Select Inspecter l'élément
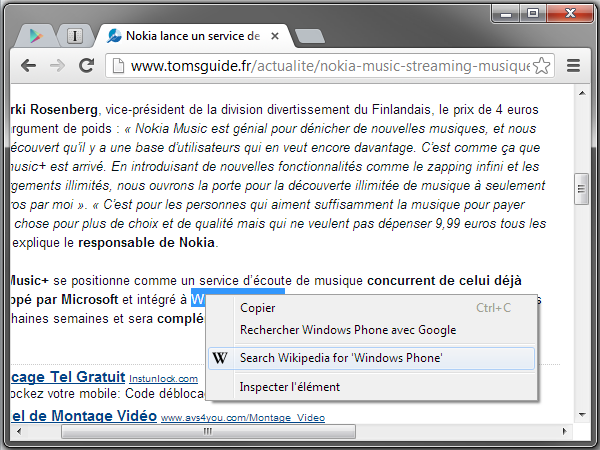600x450 pixels. (372, 387)
